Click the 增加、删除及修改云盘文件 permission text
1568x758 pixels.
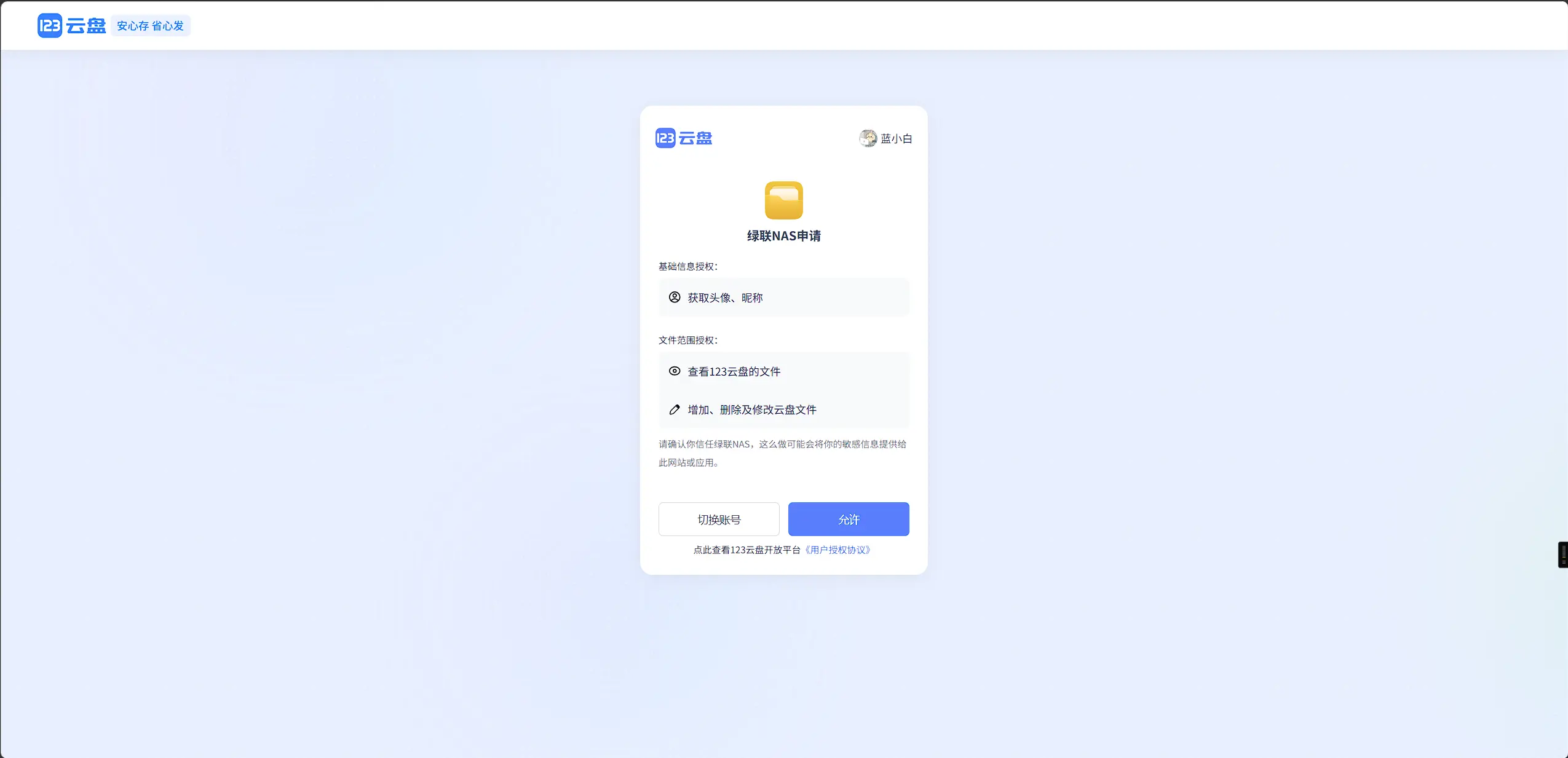click(752, 410)
